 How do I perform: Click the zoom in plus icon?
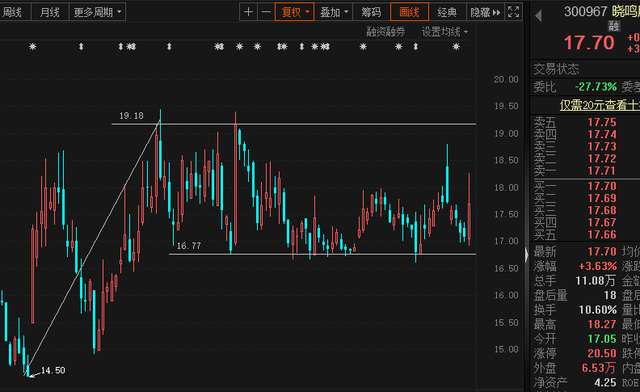(248, 12)
